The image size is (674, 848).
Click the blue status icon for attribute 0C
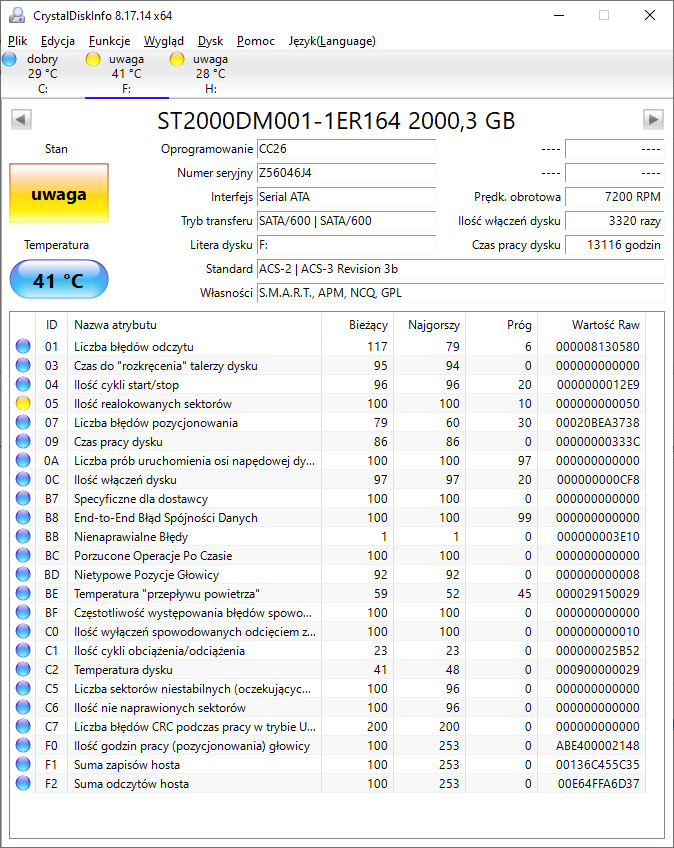(x=23, y=479)
